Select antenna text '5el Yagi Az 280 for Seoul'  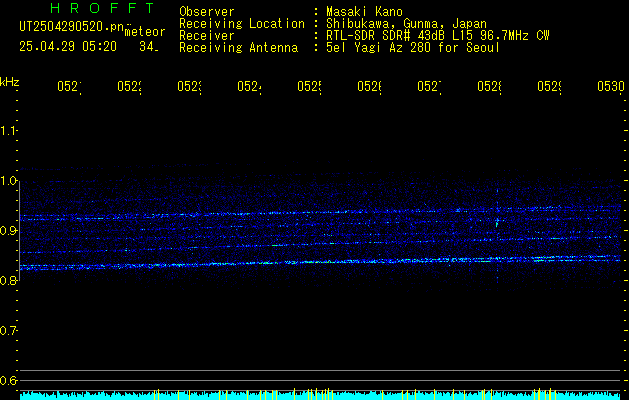(413, 48)
